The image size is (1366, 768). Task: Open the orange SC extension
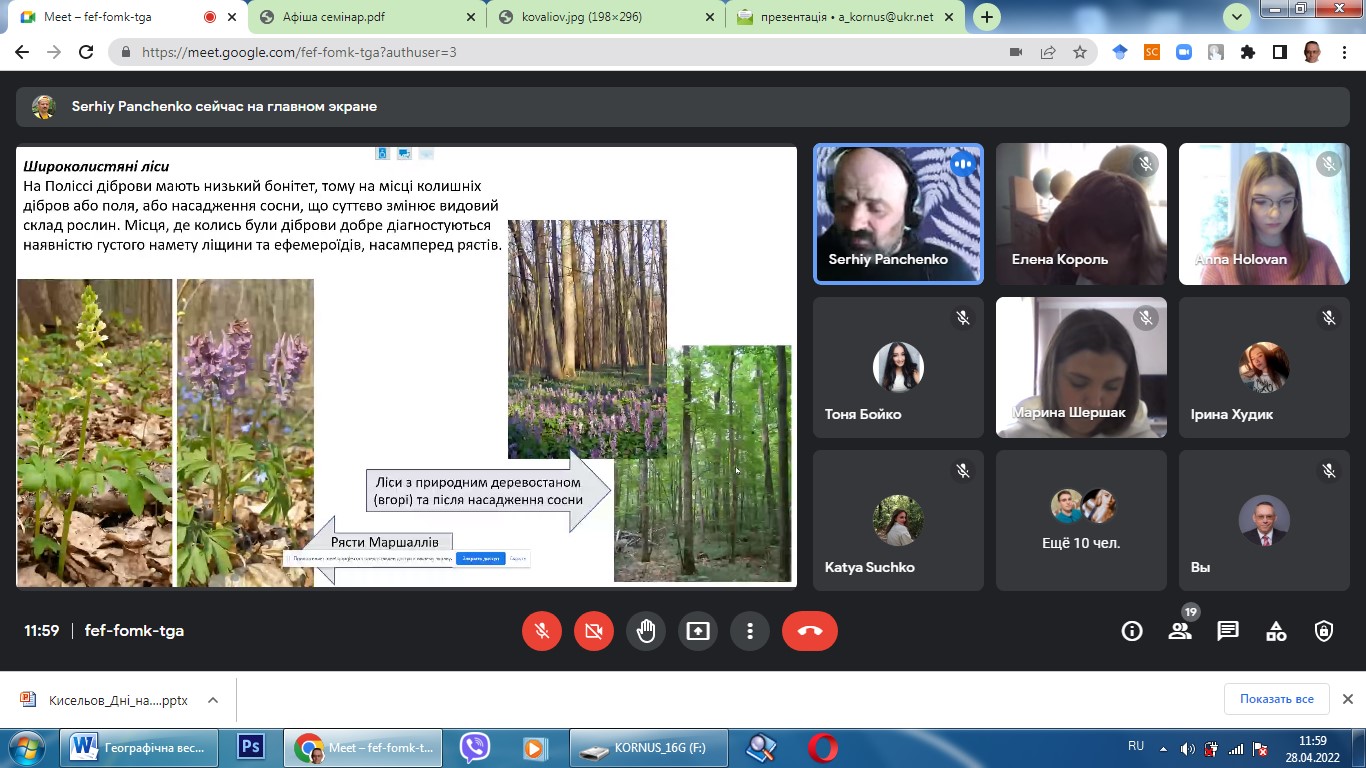[x=1152, y=52]
